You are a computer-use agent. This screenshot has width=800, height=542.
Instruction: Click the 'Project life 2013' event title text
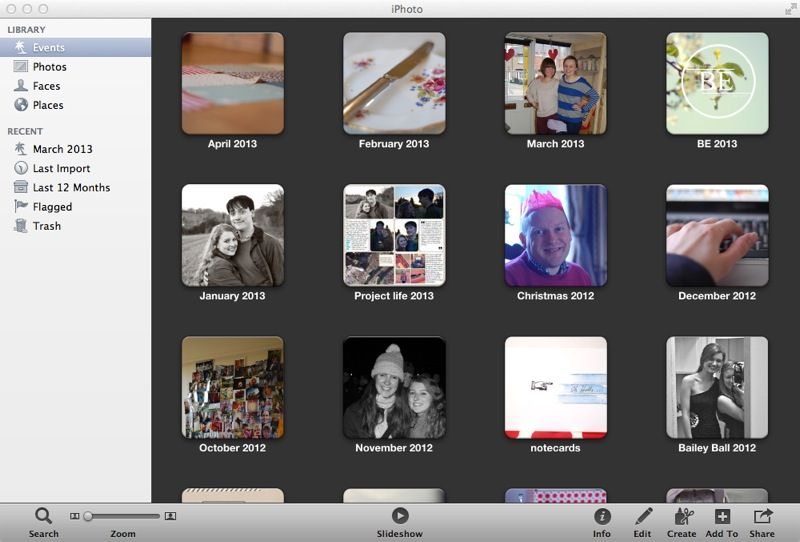click(394, 295)
